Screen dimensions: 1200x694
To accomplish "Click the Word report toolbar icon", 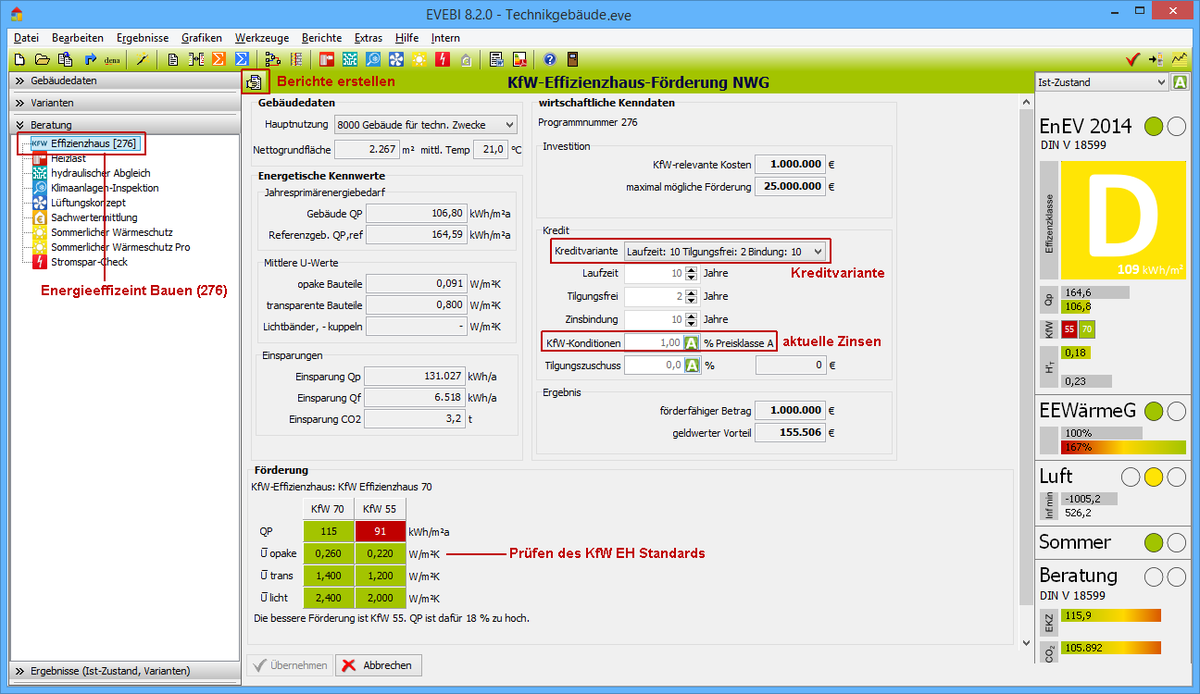I will pyautogui.click(x=497, y=59).
